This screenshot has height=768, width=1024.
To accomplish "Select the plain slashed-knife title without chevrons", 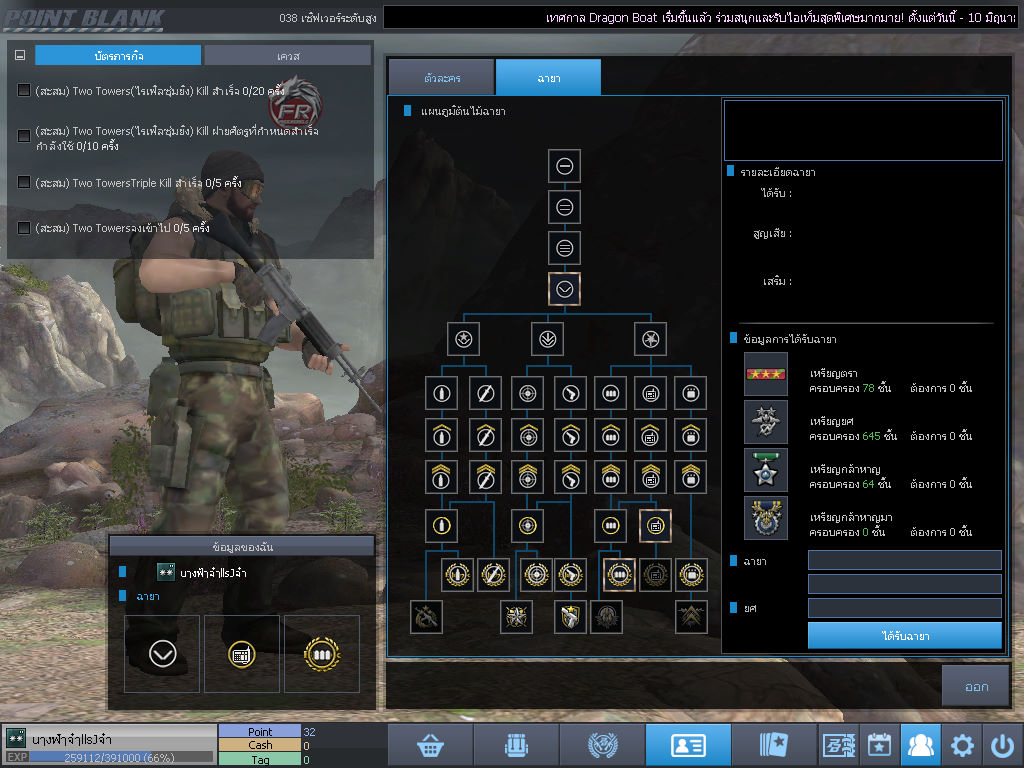I will [485, 393].
